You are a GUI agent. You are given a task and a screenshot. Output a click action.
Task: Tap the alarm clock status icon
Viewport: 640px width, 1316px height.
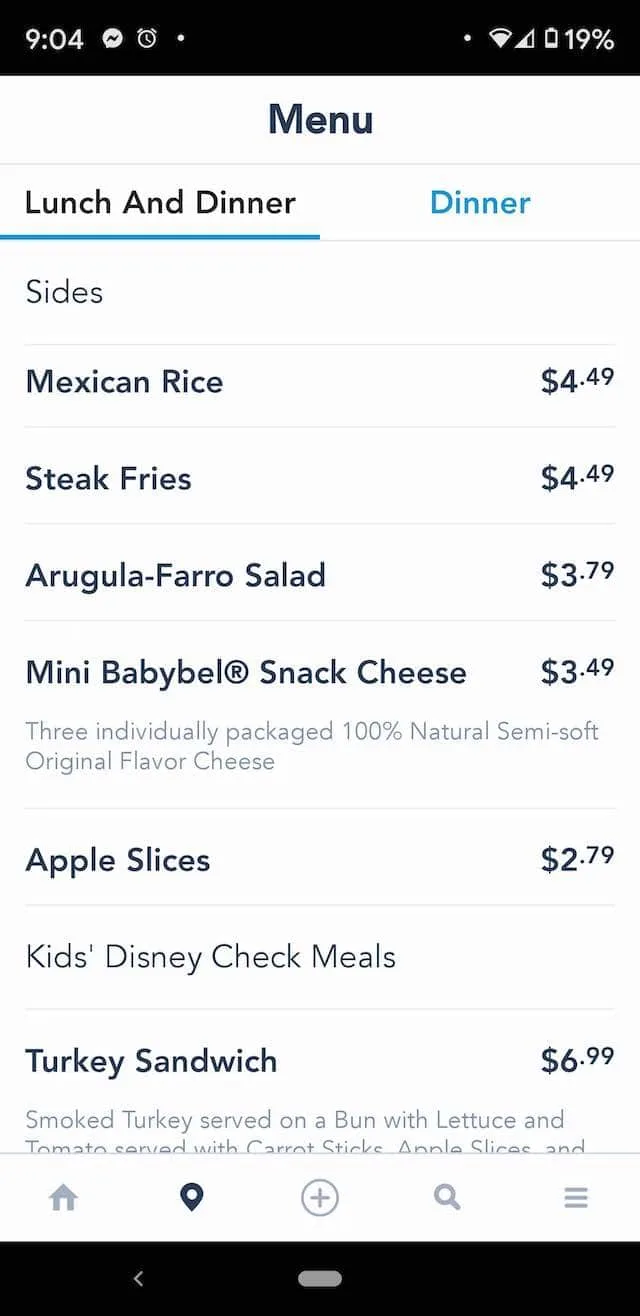tap(147, 39)
